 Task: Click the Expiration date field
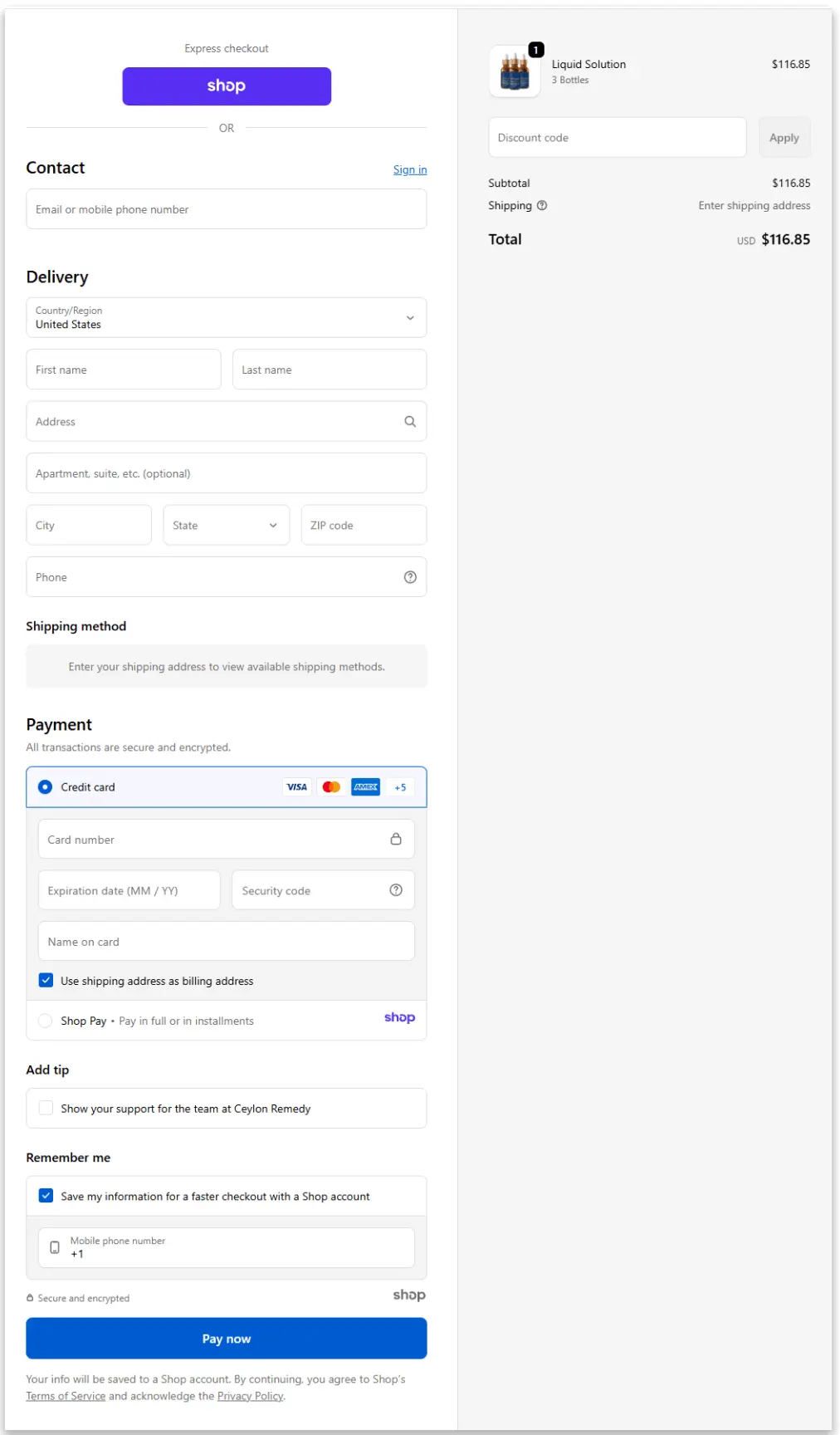[x=129, y=890]
